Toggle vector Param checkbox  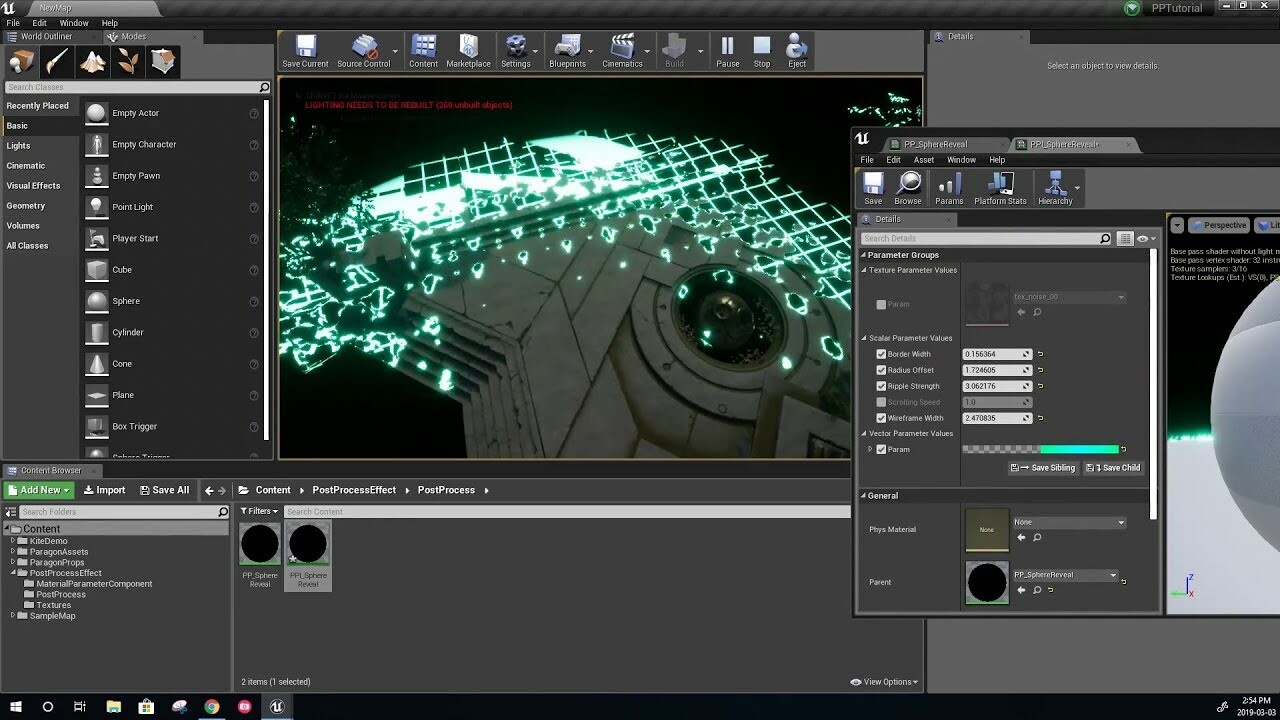coord(881,449)
